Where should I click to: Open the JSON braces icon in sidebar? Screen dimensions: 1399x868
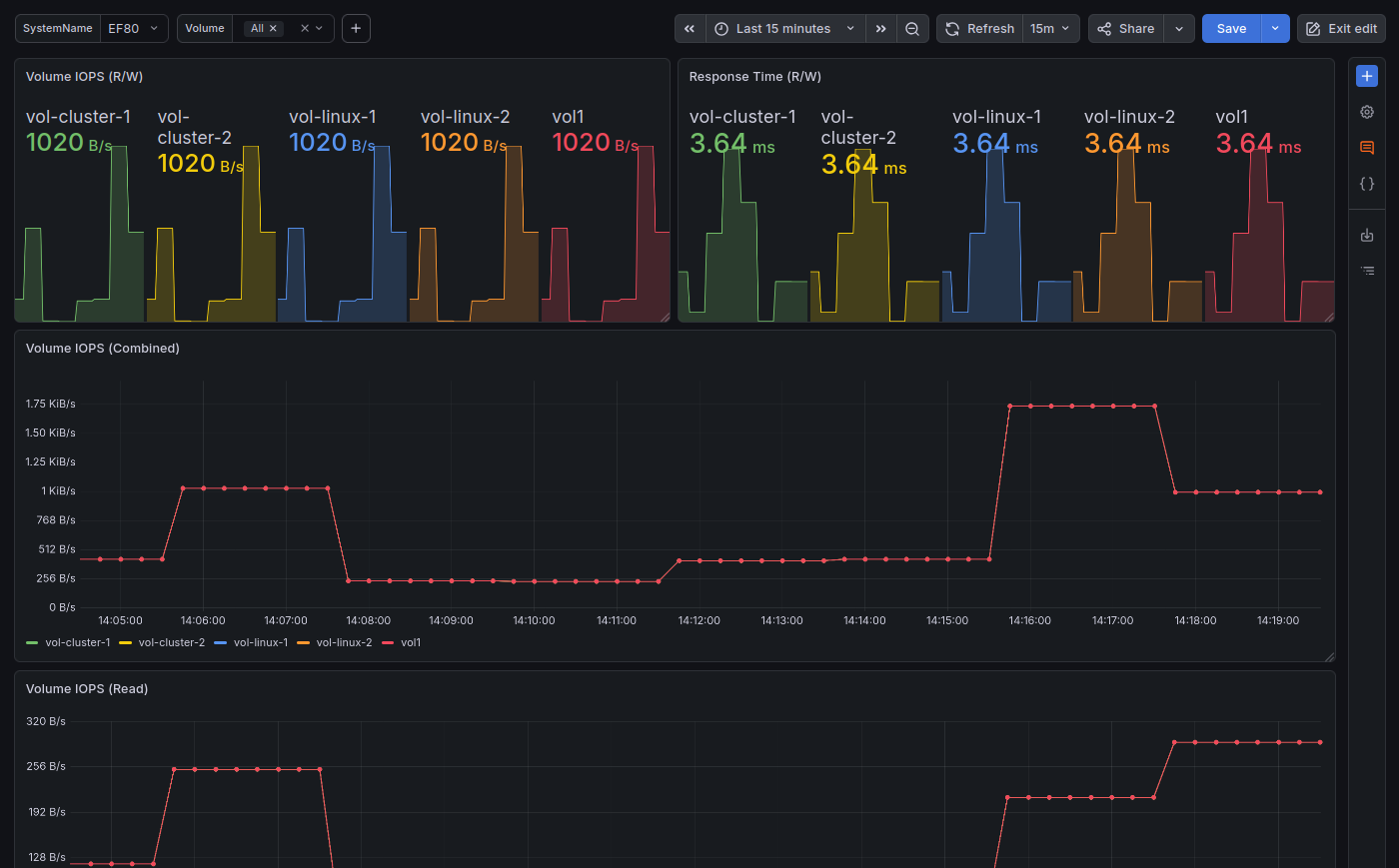tap(1367, 184)
